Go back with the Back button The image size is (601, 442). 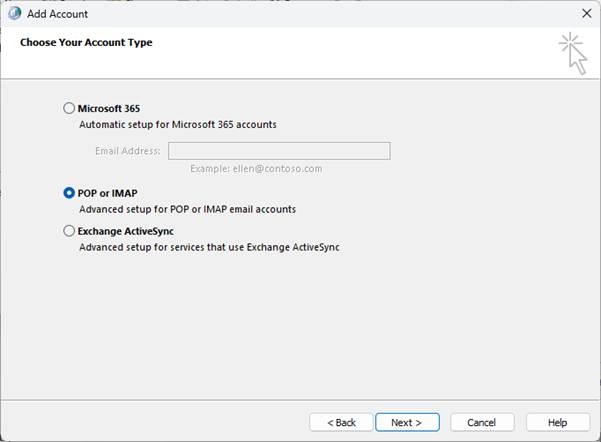(x=341, y=422)
